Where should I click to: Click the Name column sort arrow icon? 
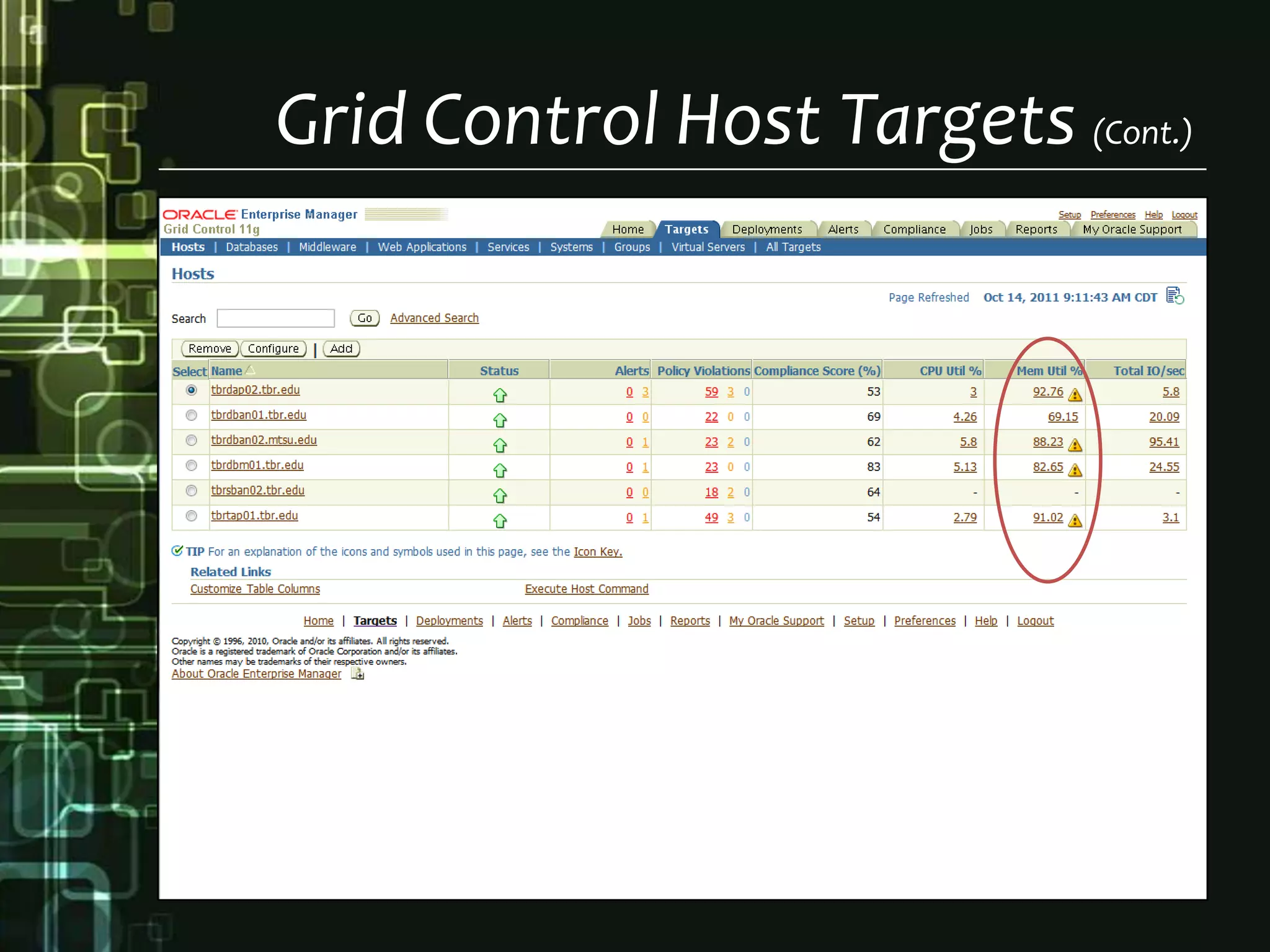pos(250,370)
